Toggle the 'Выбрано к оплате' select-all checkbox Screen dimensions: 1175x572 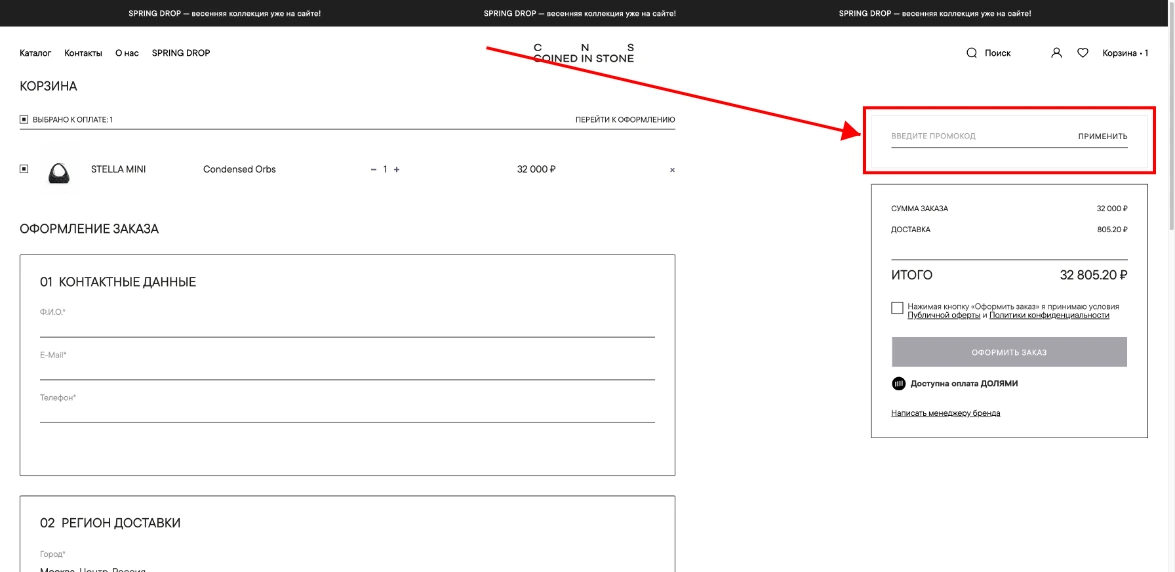[x=23, y=119]
